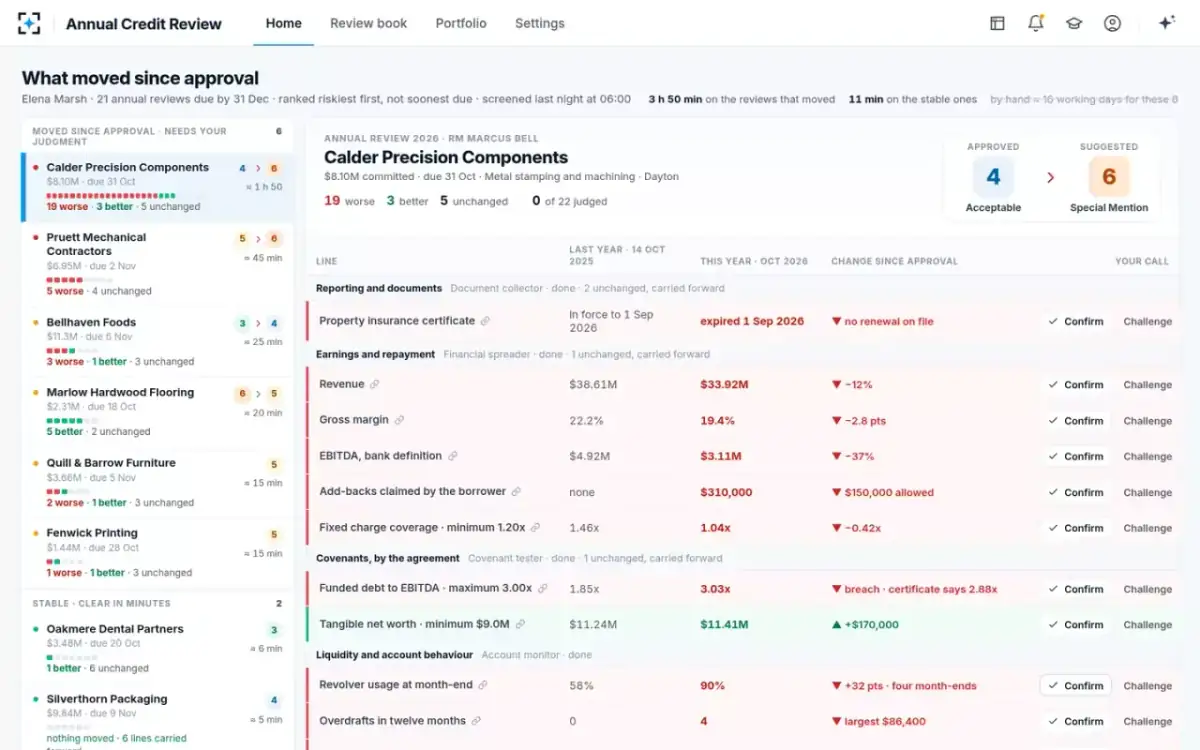Click the "expired 1 Sep 2026" value
Screen dimensions: 1200x750
point(752,322)
